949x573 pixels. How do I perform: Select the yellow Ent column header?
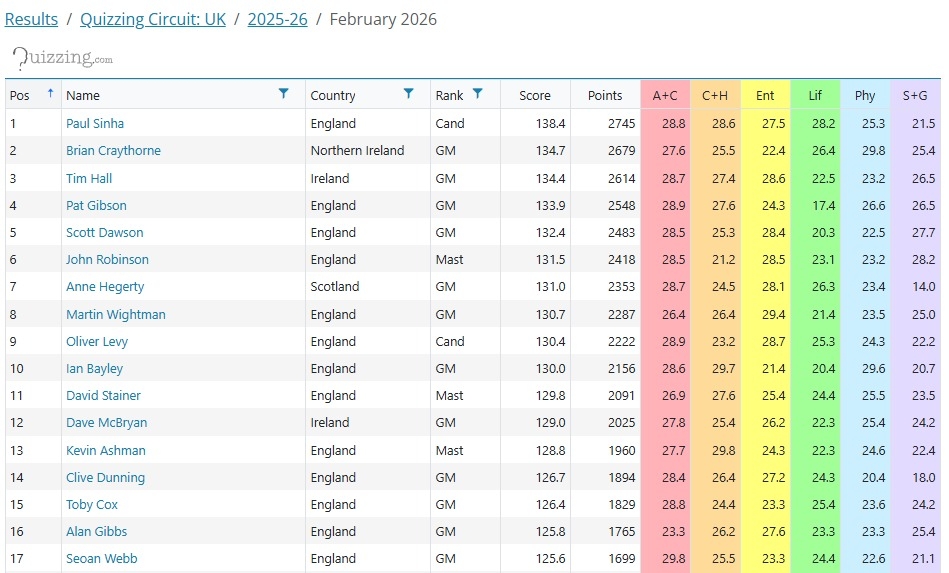[765, 96]
